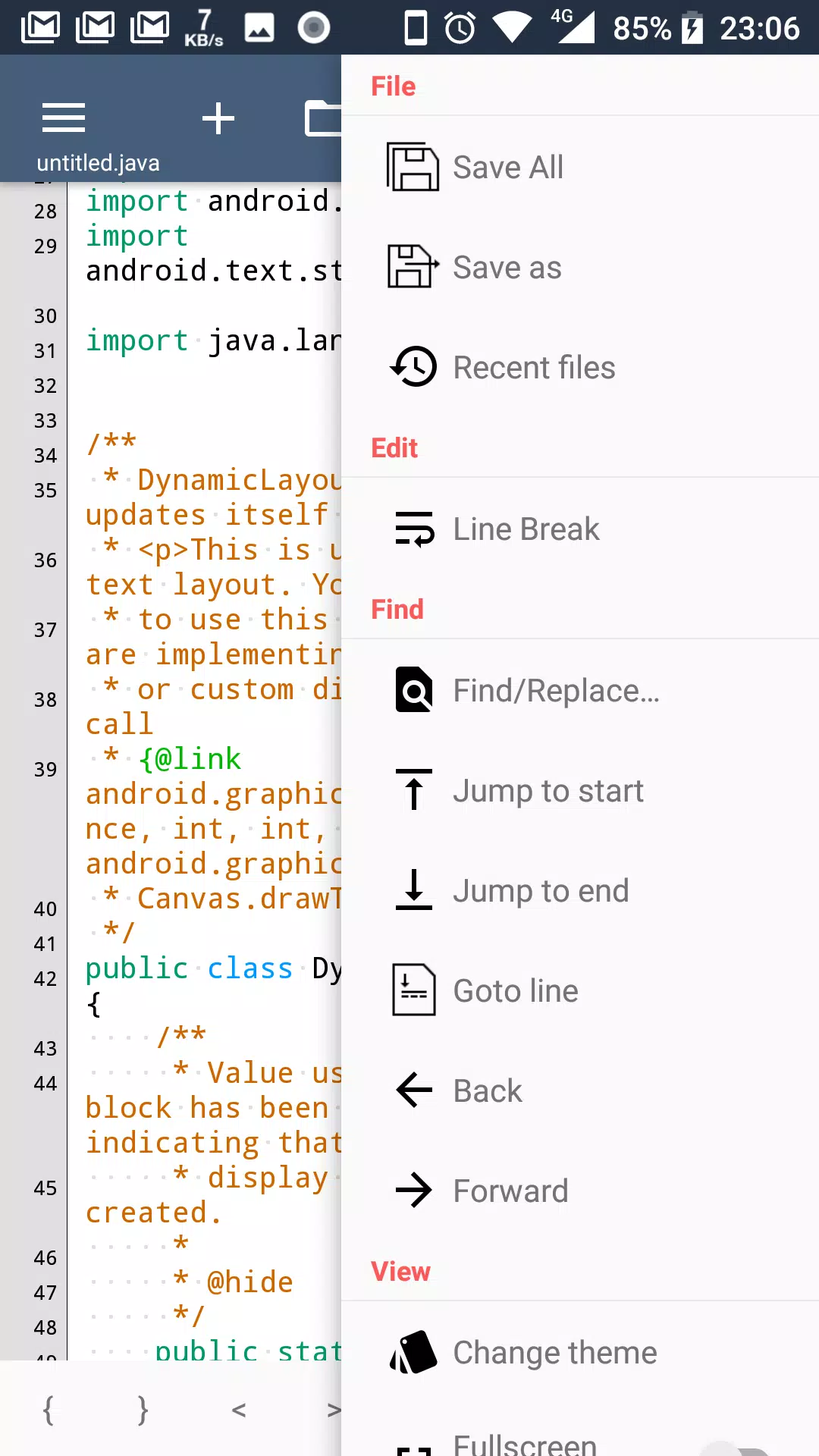Tap the Wi-Fi status bar icon
Image resolution: width=819 pixels, height=1456 pixels.
(513, 28)
